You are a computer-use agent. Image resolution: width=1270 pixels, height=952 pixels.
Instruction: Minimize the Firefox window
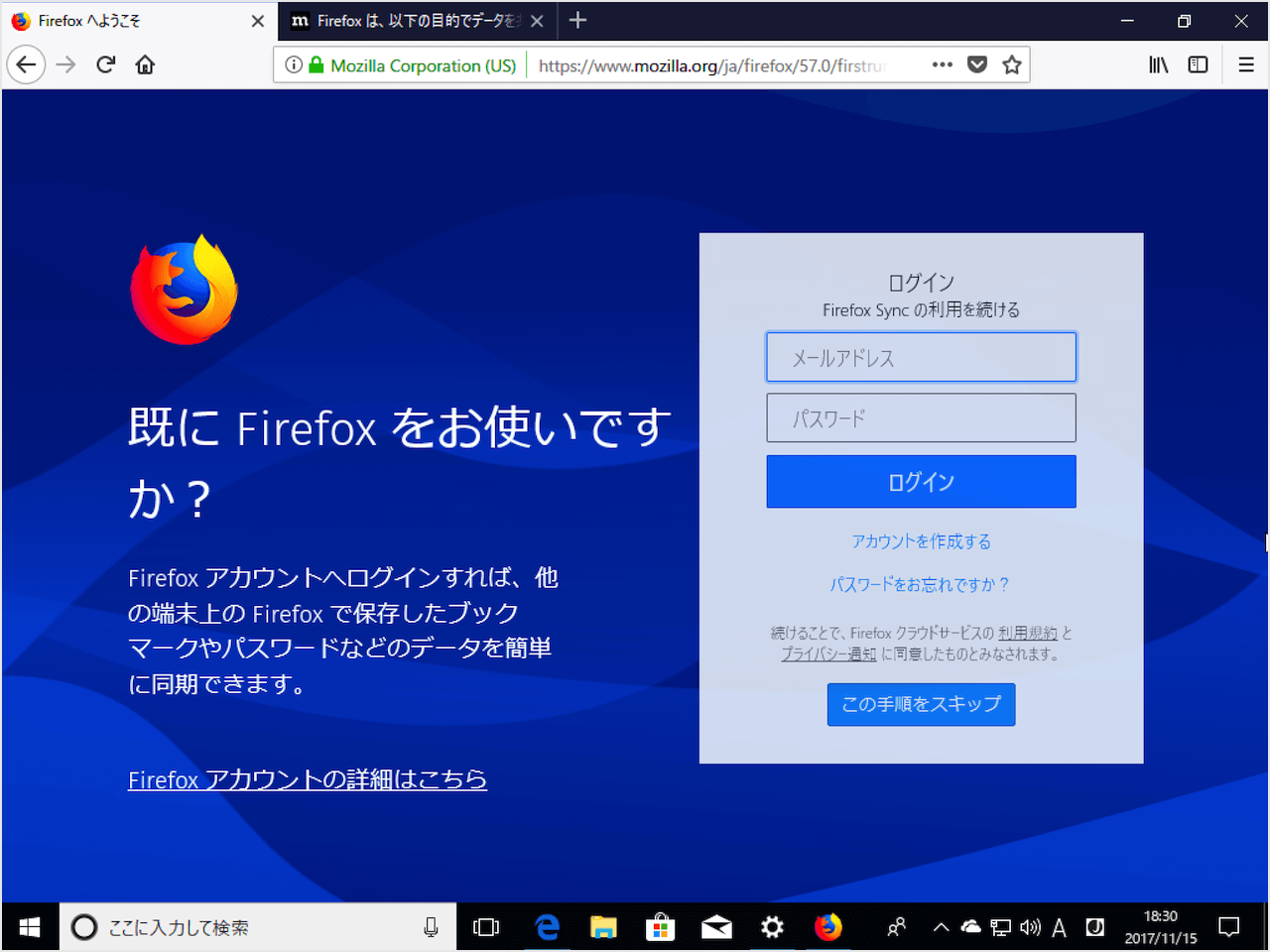(x=1127, y=21)
